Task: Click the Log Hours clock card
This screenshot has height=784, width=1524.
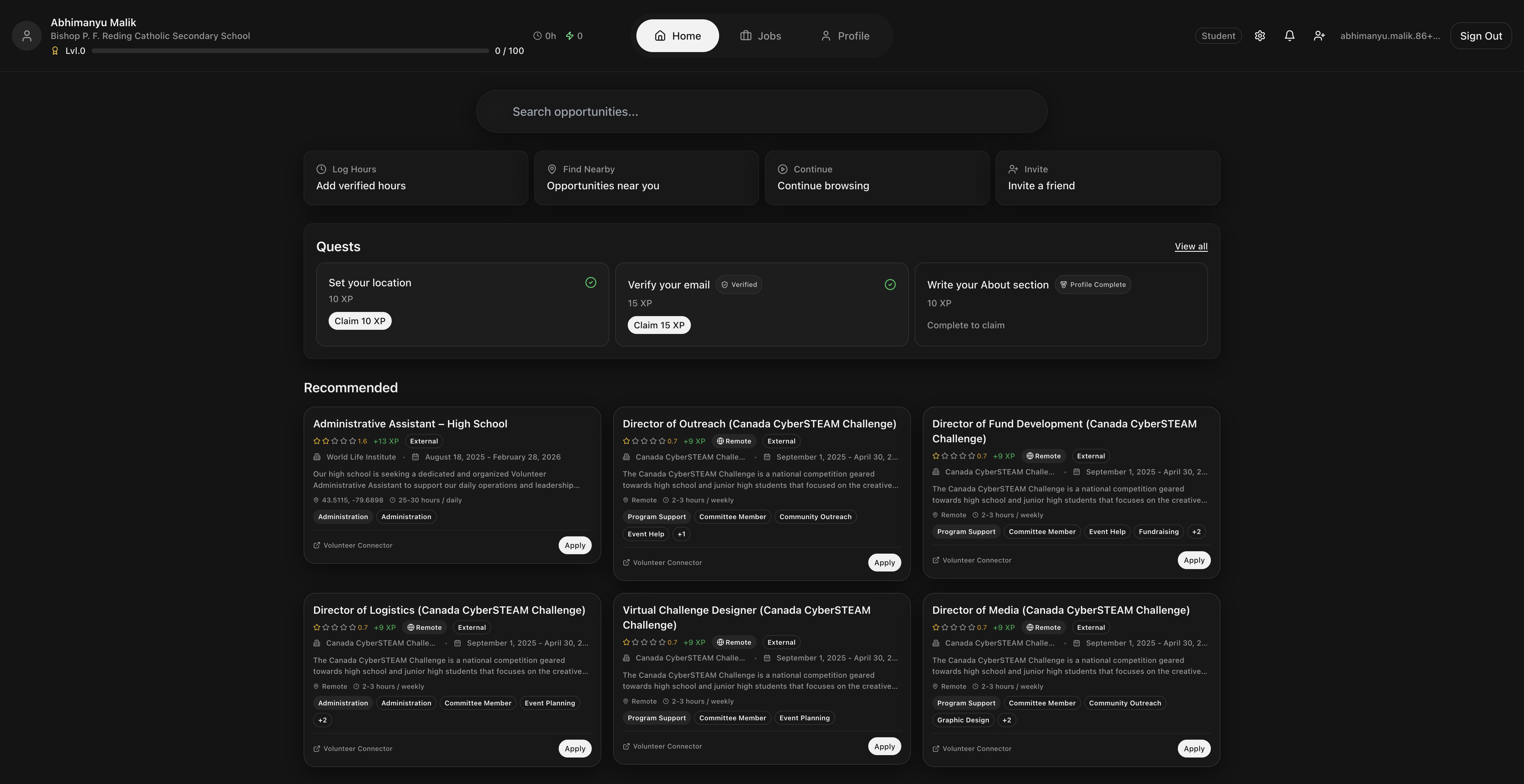Action: (415, 177)
